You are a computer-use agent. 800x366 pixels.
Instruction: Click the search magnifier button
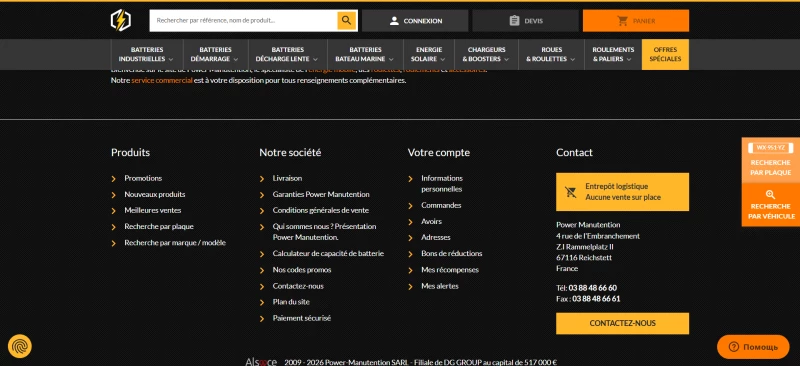click(346, 20)
